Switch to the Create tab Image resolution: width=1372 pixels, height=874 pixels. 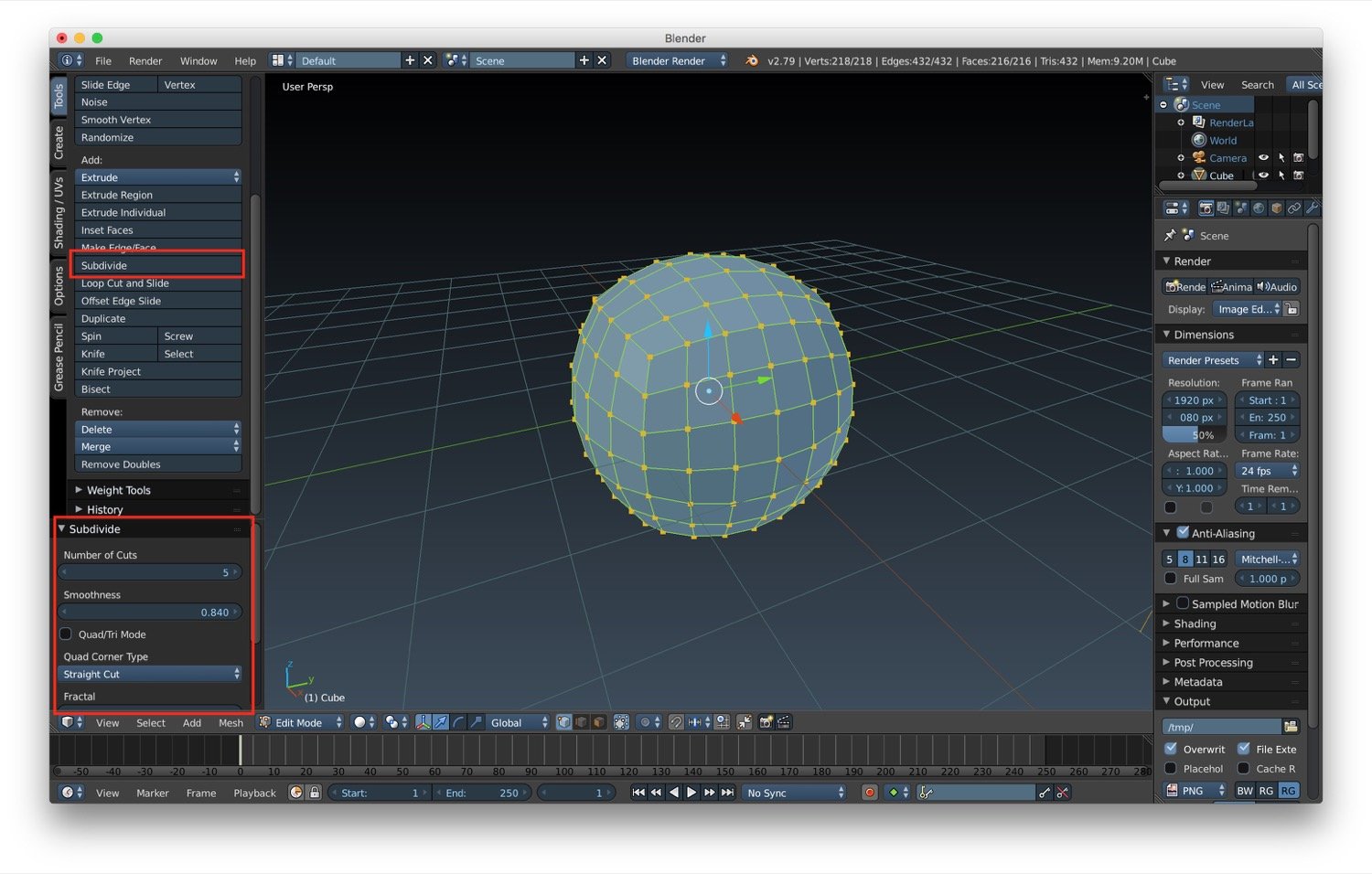click(x=59, y=143)
